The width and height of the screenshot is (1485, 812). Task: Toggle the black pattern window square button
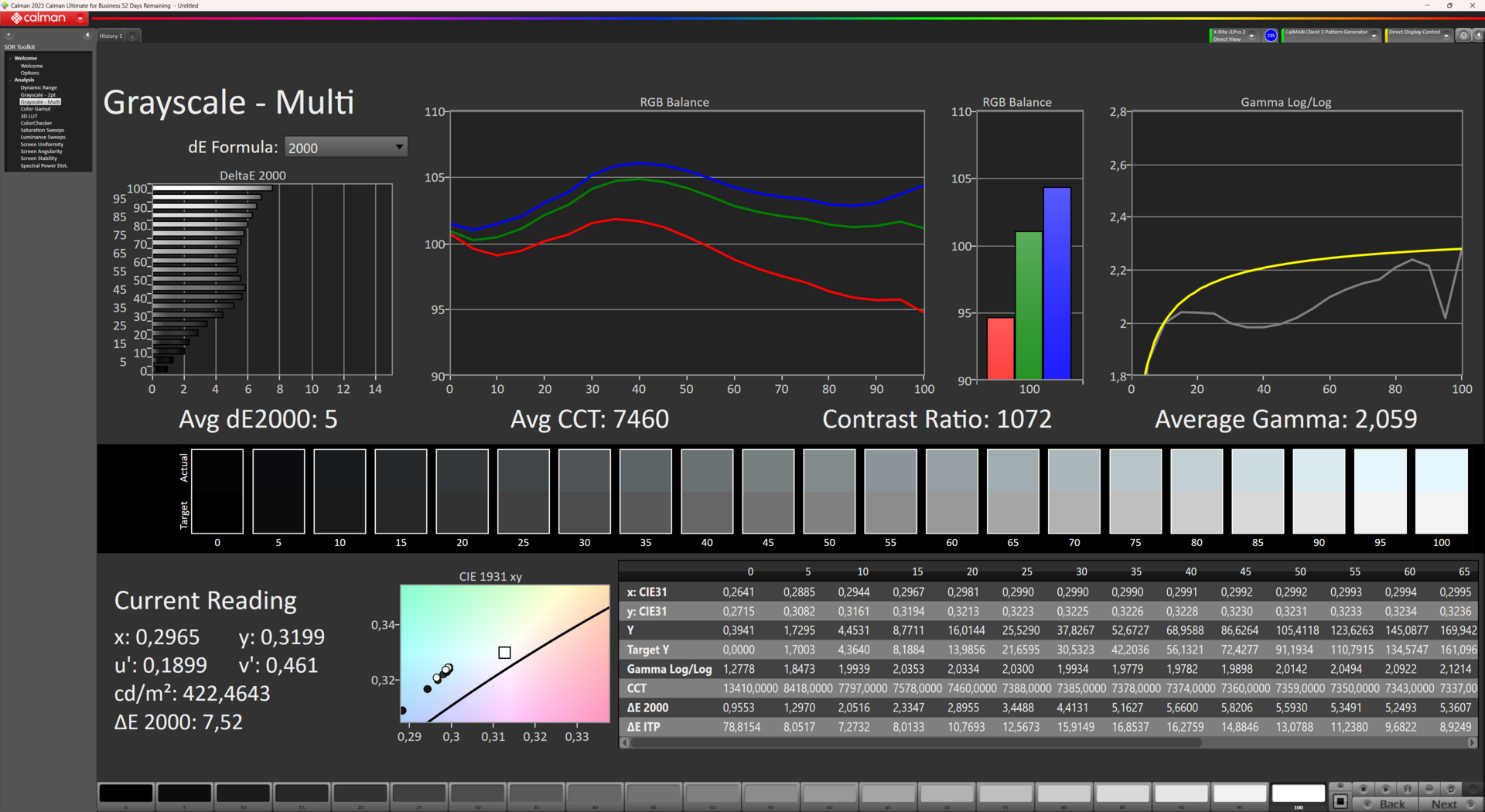[1340, 801]
